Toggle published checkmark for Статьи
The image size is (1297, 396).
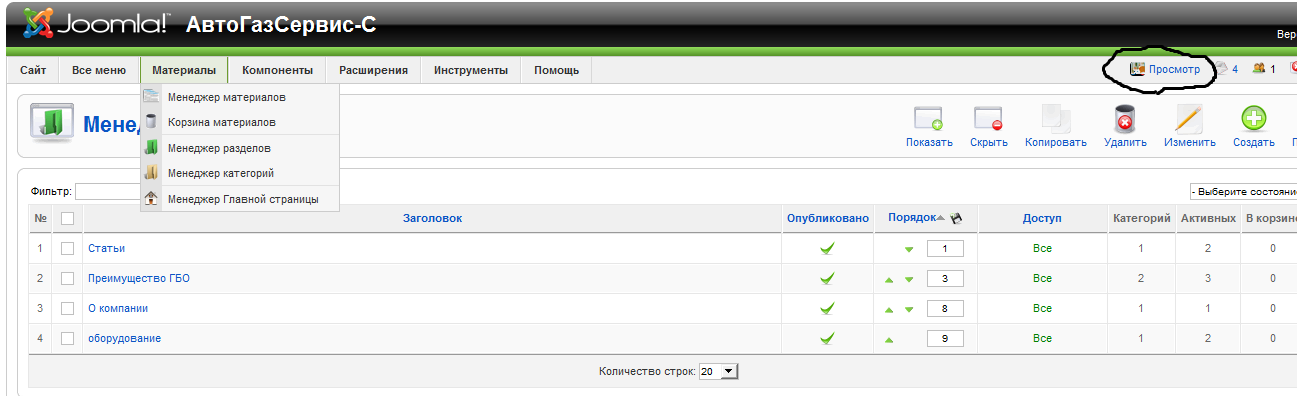(x=827, y=248)
